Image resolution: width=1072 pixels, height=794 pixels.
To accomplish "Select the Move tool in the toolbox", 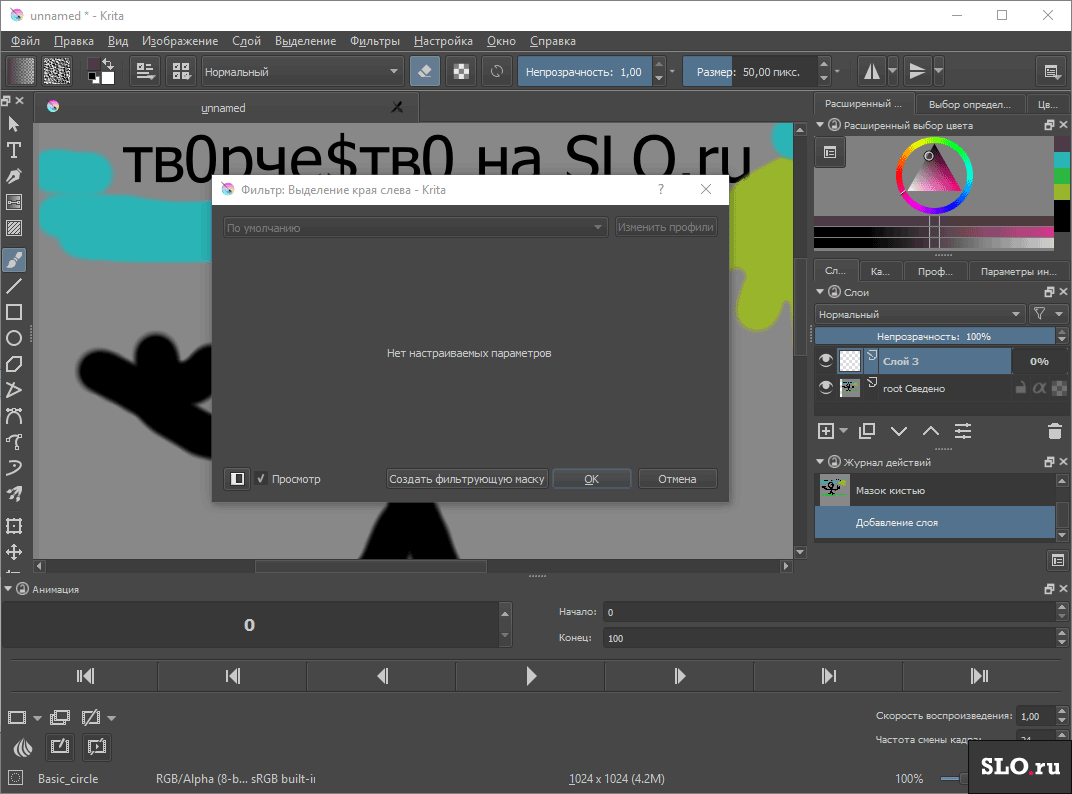I will (14, 552).
